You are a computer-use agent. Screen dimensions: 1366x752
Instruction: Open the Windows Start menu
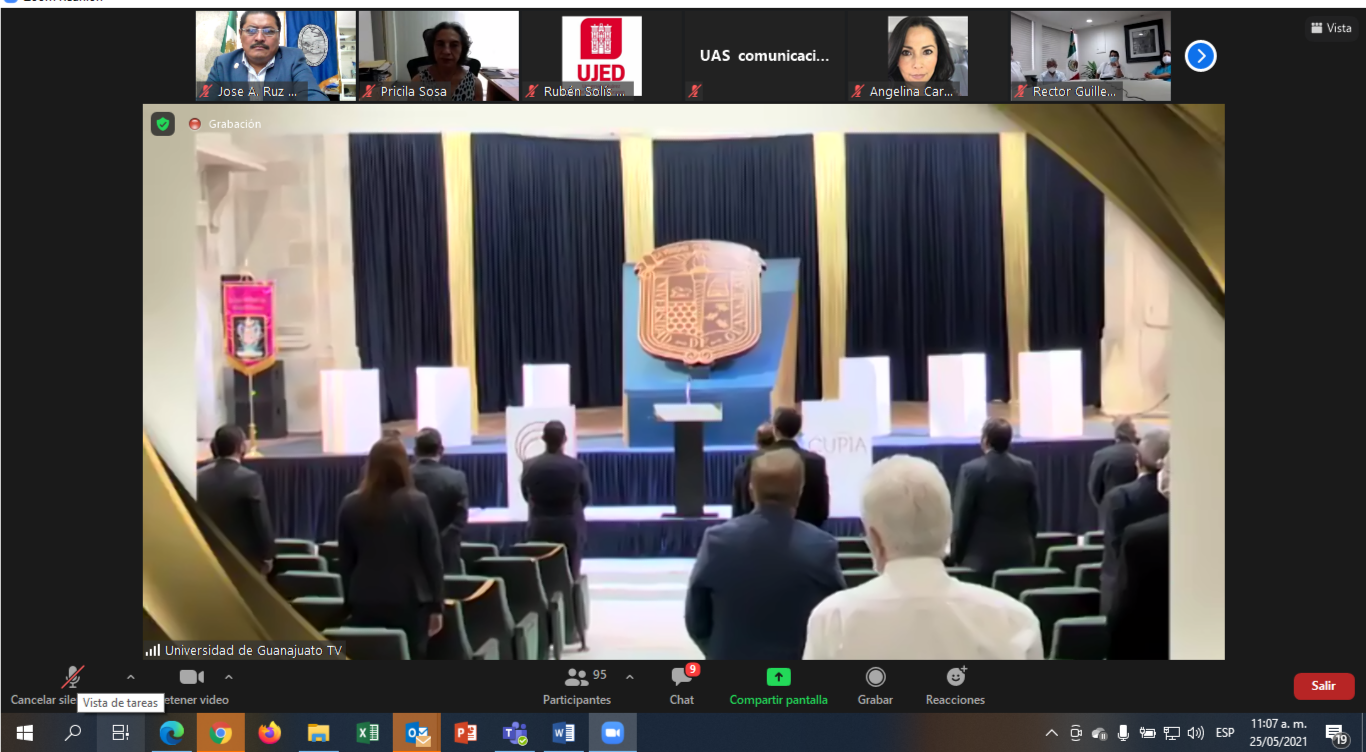tap(24, 733)
